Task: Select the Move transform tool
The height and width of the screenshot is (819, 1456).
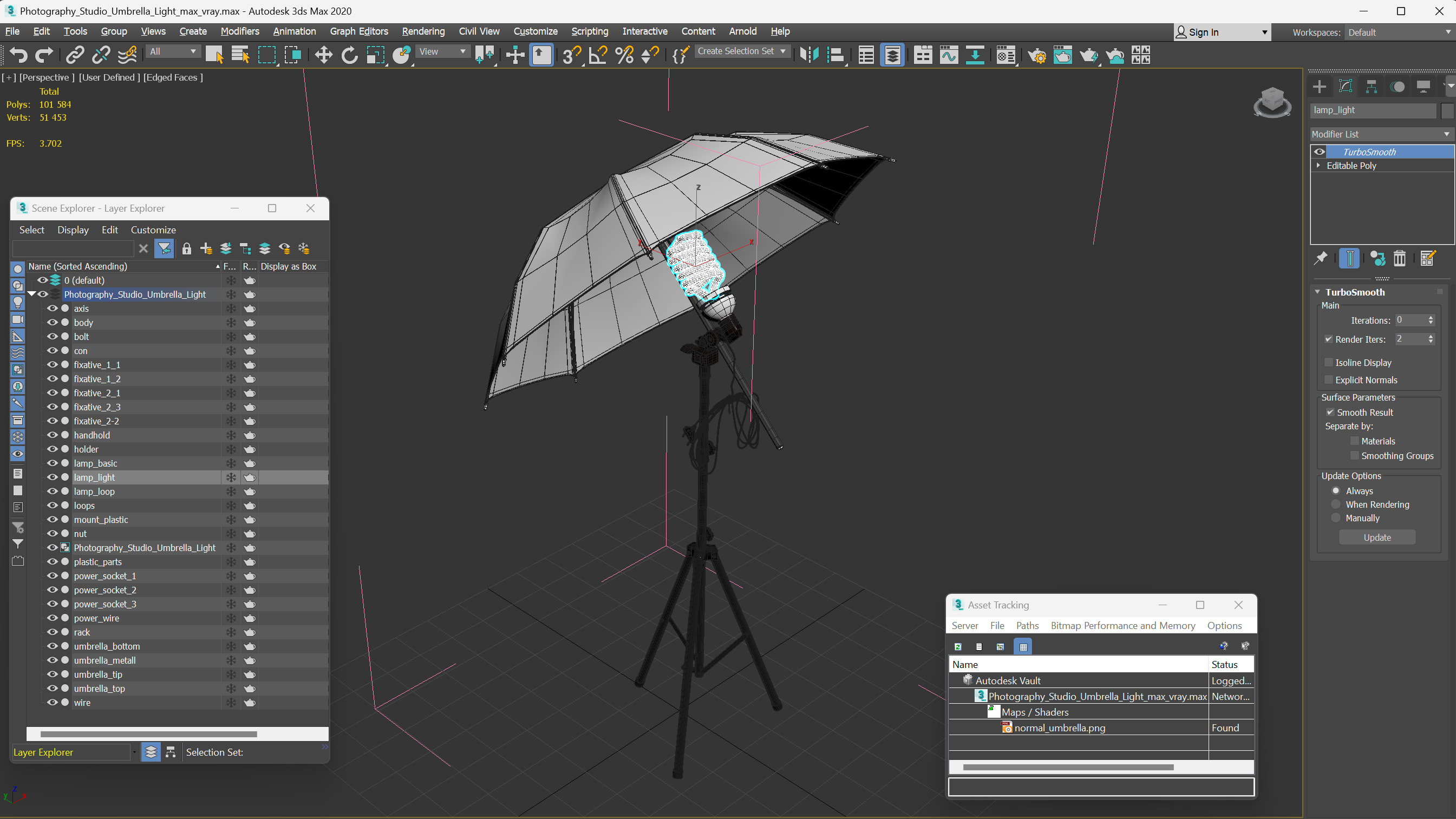Action: (323, 55)
